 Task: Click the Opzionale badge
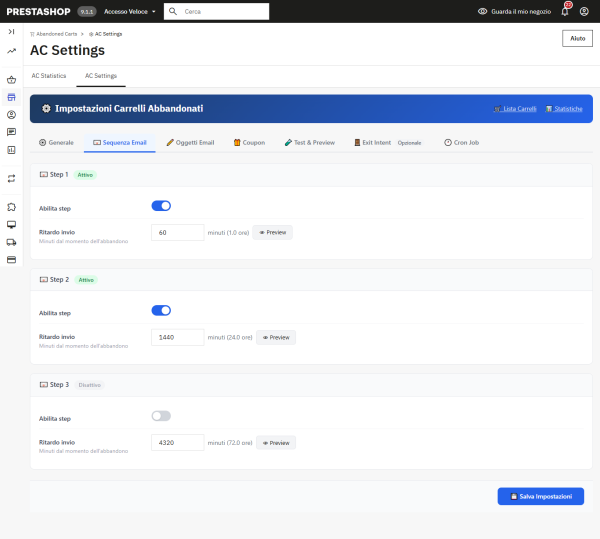(x=409, y=143)
